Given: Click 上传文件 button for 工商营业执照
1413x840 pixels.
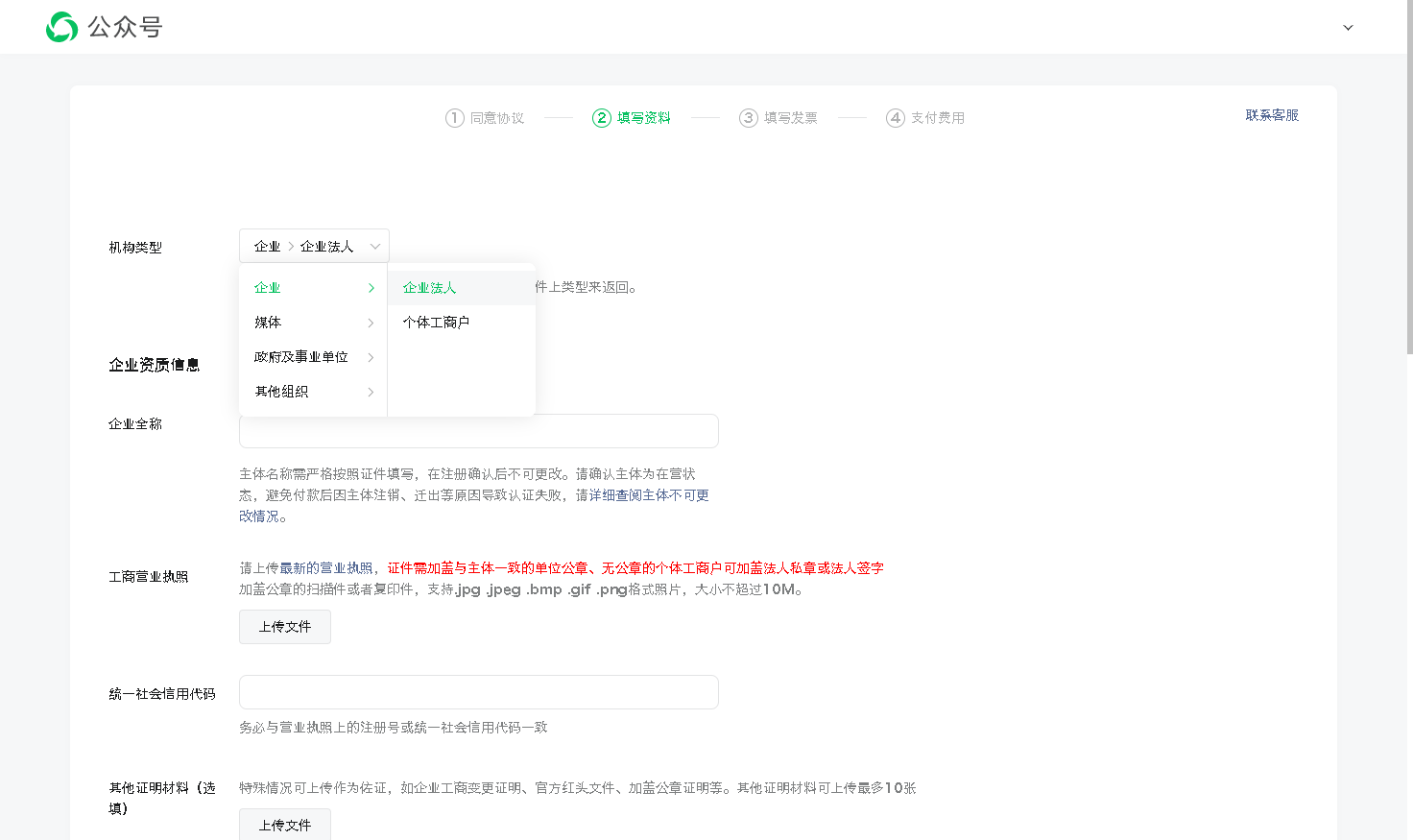Looking at the screenshot, I should click(x=285, y=627).
